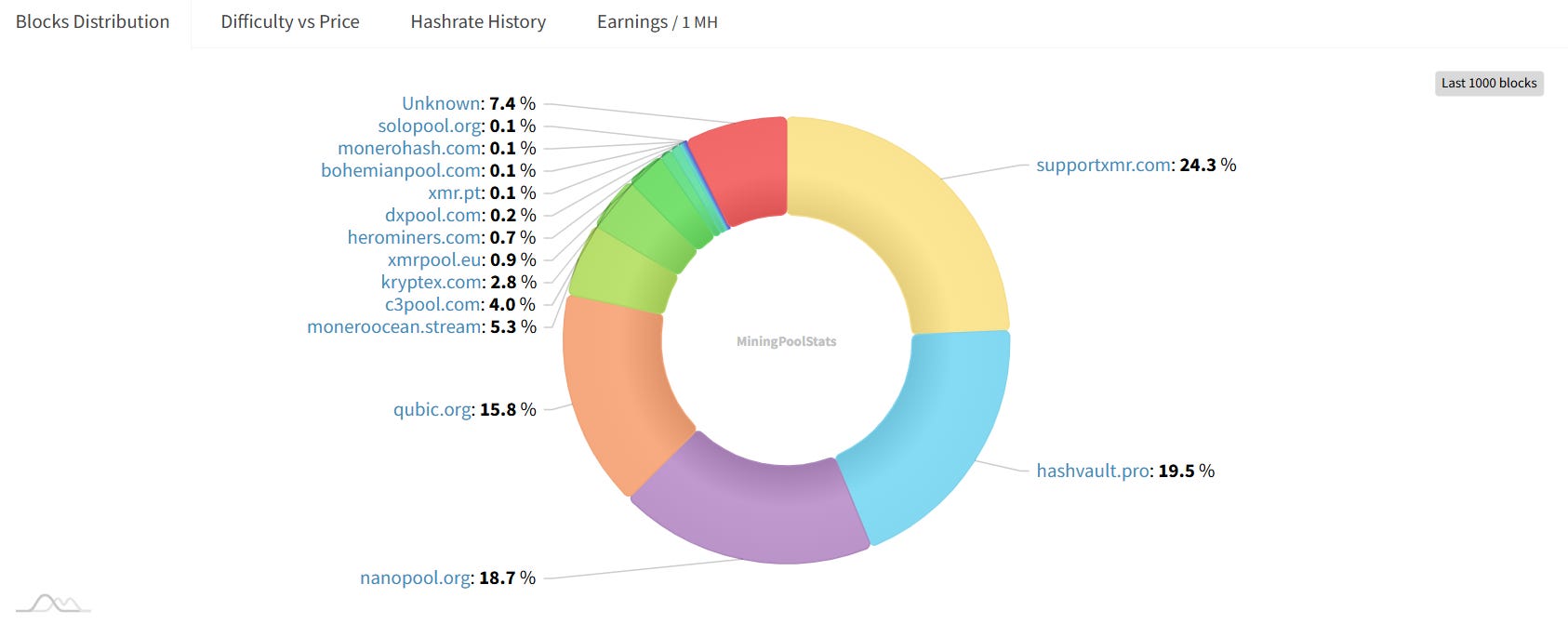Viewport: 1568px width, 624px height.
Task: Click the 7.4 % value text
Action: pos(512,103)
